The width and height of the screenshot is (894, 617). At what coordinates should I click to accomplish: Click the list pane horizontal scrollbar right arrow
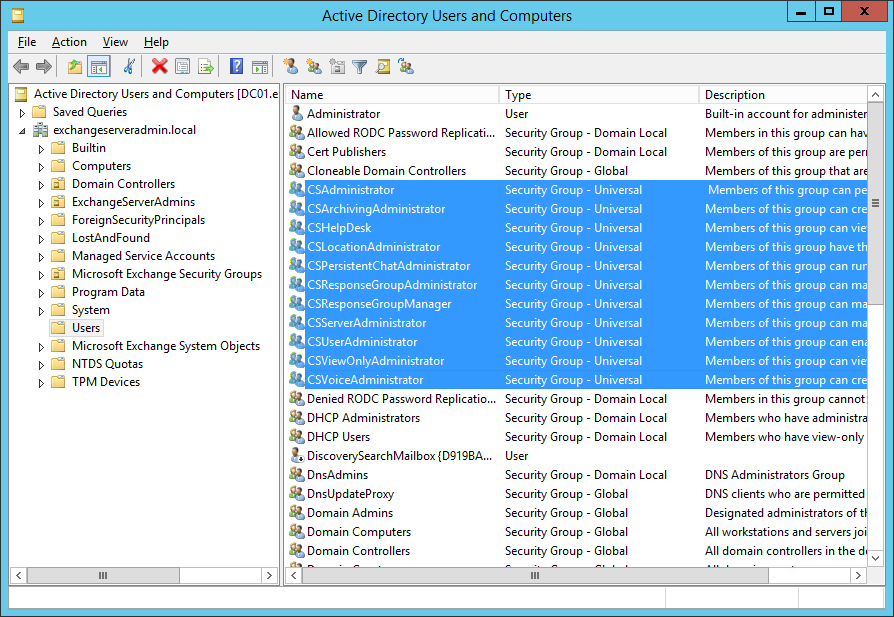(858, 575)
